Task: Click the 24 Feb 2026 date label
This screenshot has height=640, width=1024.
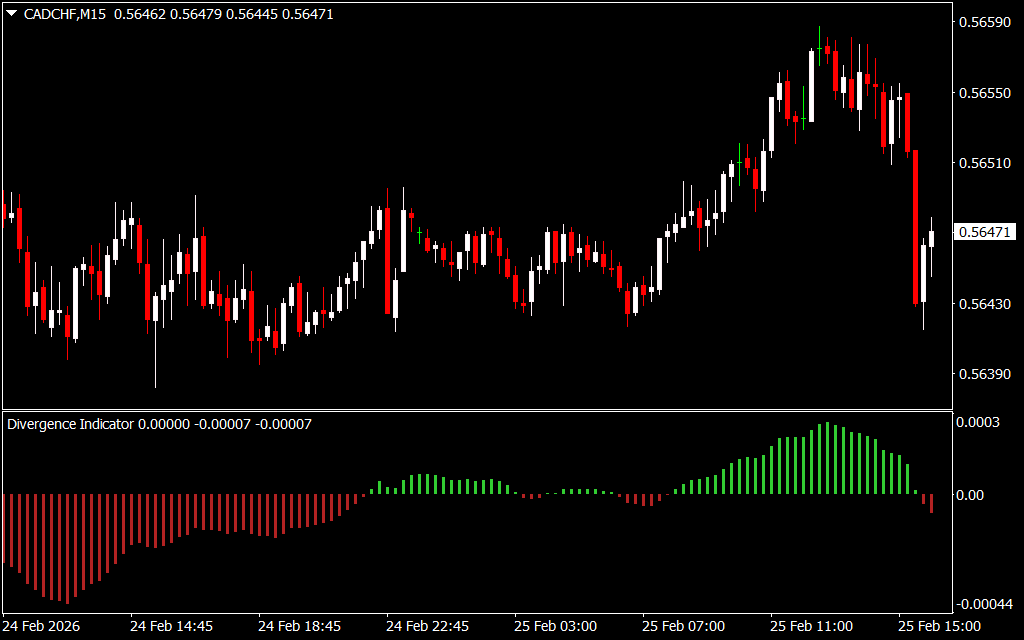Action: [42, 626]
